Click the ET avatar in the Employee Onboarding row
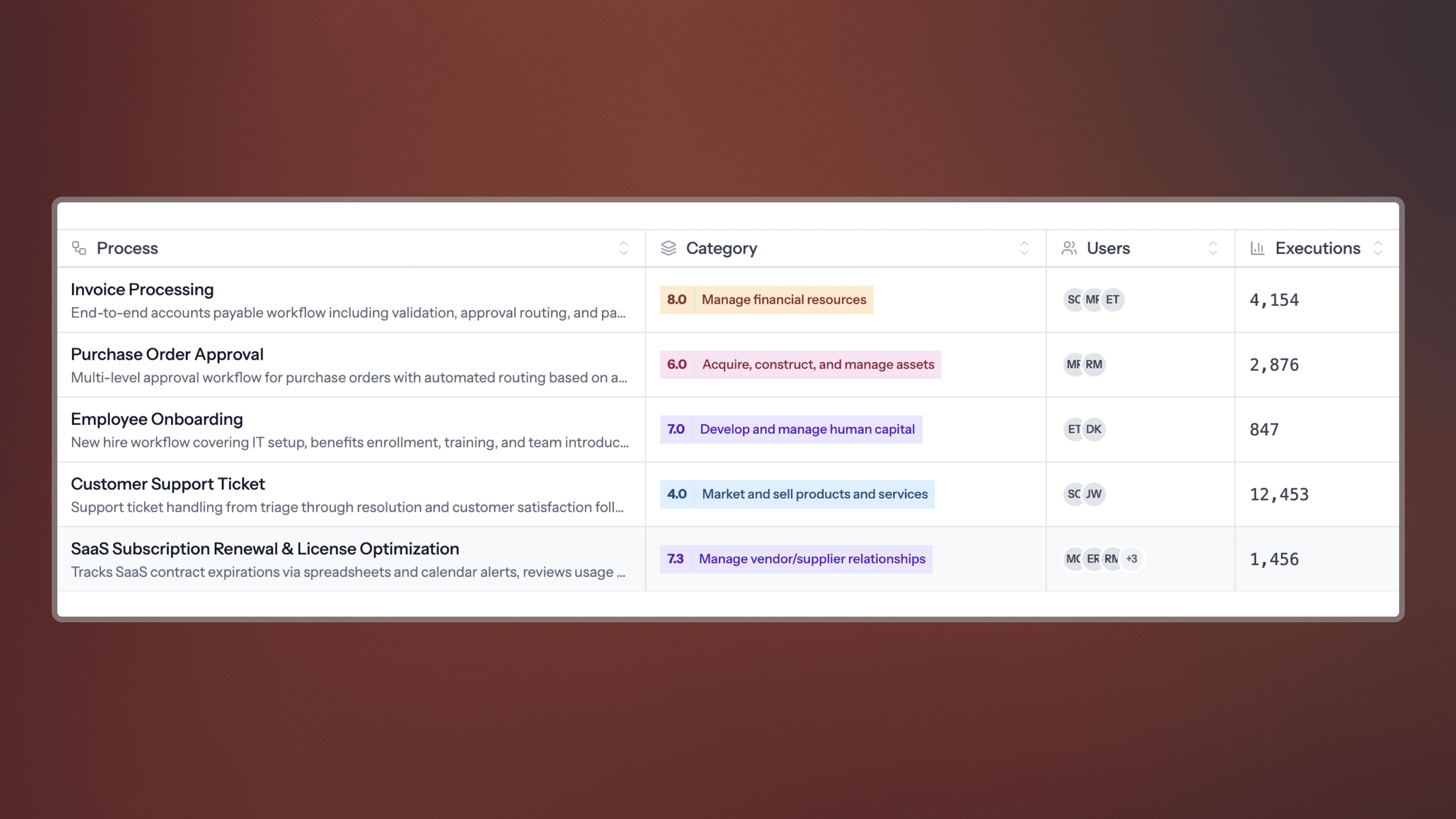The width and height of the screenshot is (1456, 819). coord(1074,429)
